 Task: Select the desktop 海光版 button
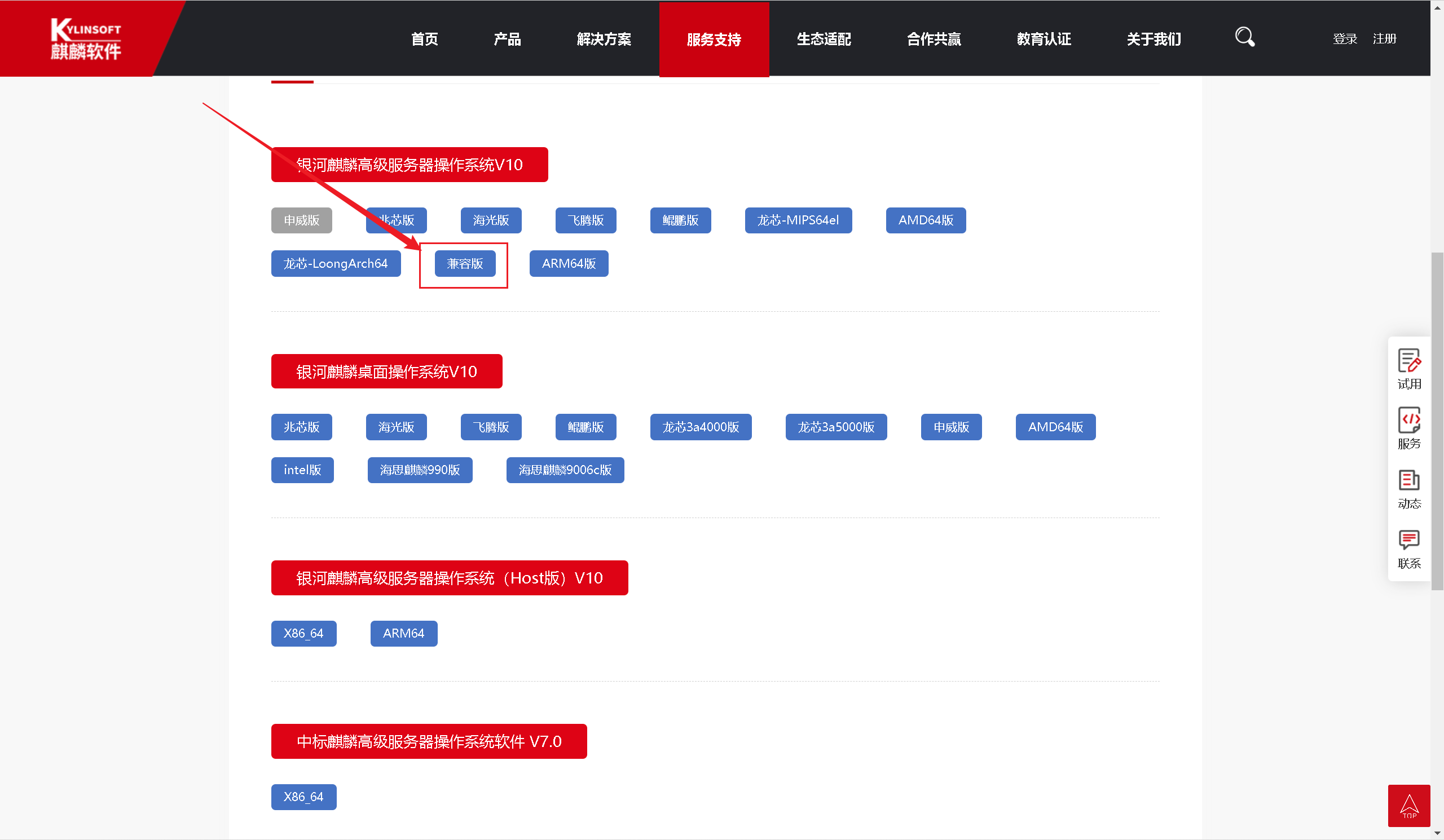(x=397, y=427)
